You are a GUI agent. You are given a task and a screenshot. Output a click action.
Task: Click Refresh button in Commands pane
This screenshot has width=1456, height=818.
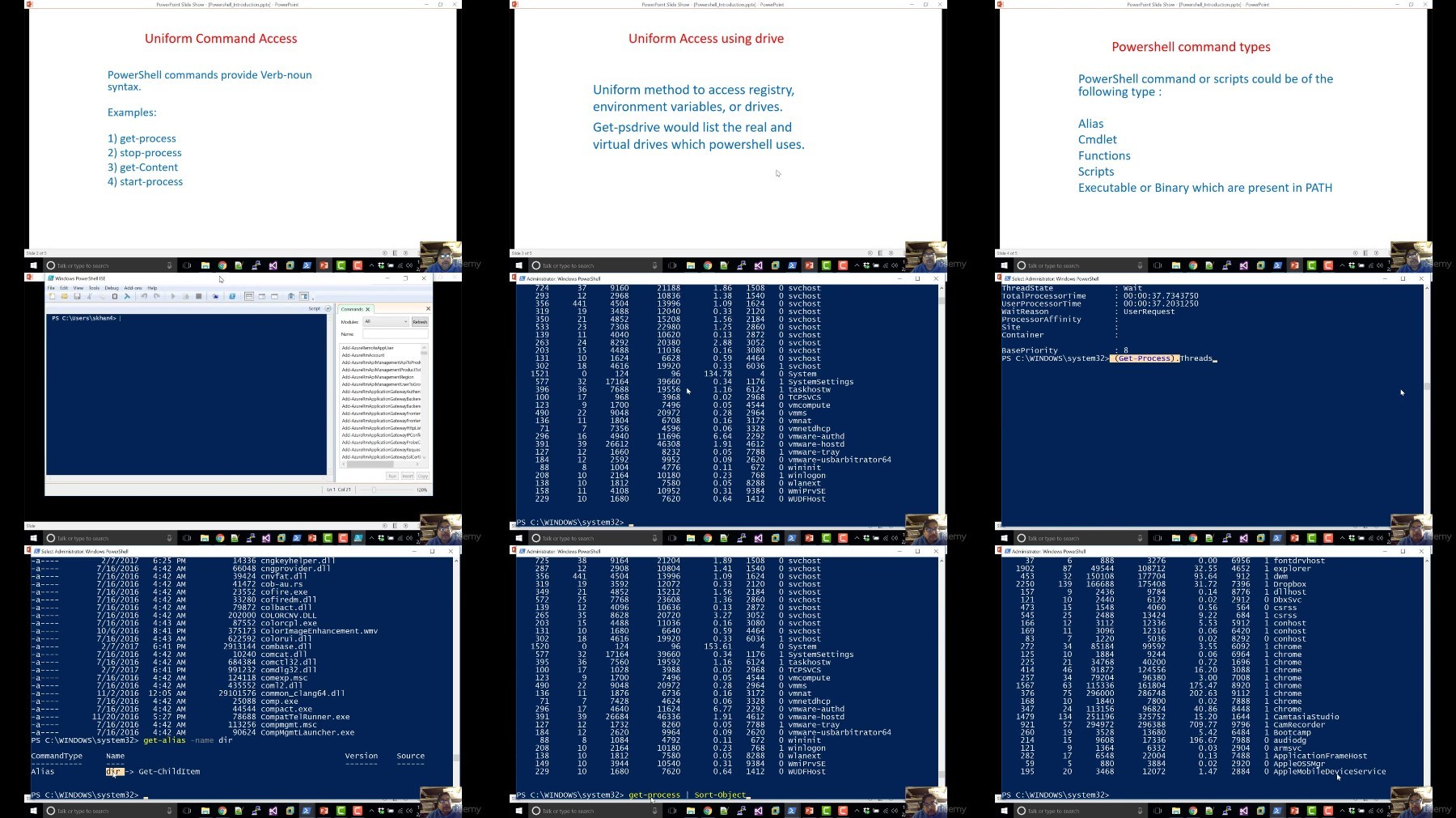[420, 321]
